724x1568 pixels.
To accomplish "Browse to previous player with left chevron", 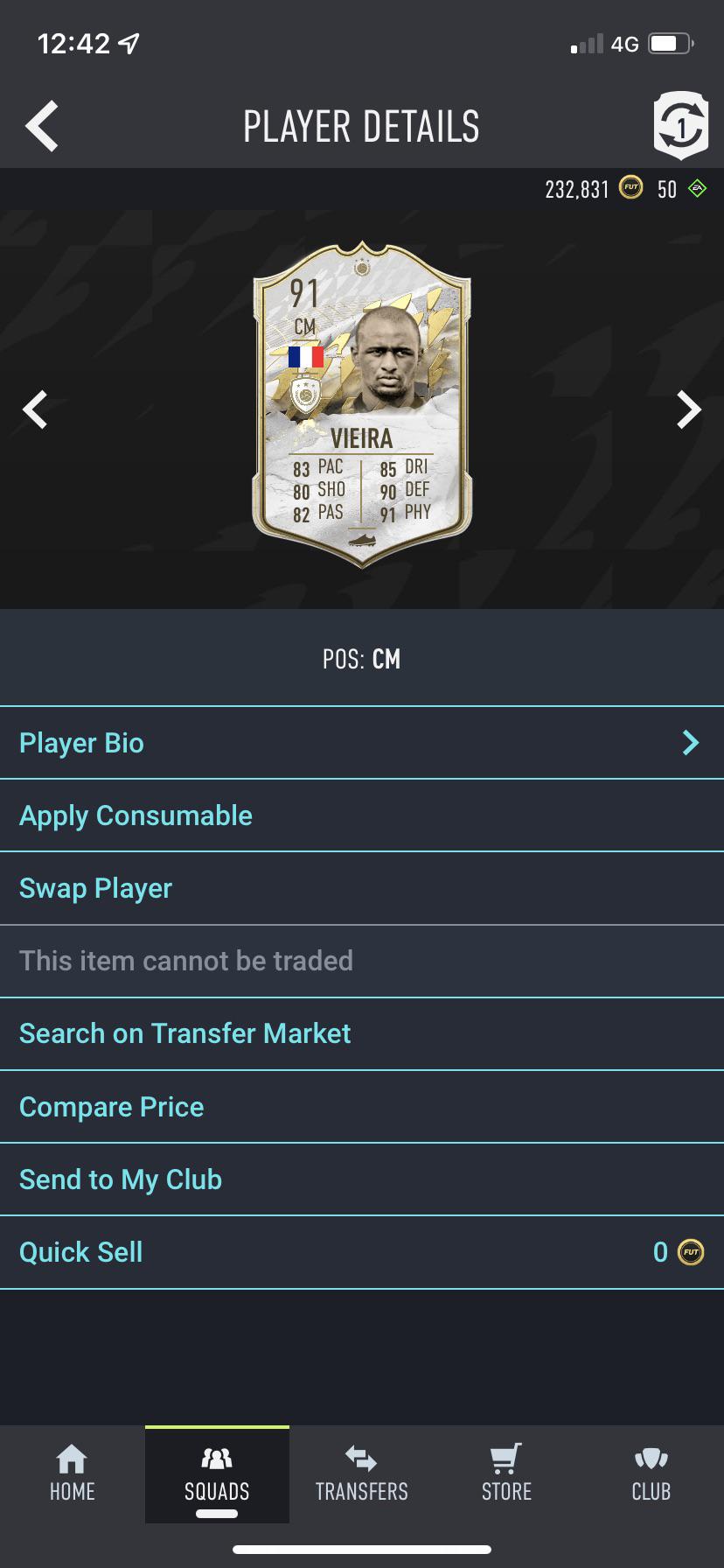I will [x=35, y=409].
